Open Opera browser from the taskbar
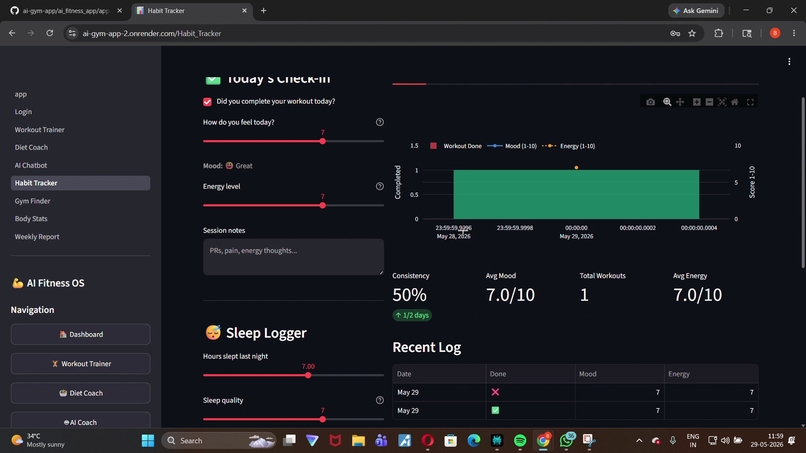Viewport: 806px width, 453px height. (x=427, y=440)
